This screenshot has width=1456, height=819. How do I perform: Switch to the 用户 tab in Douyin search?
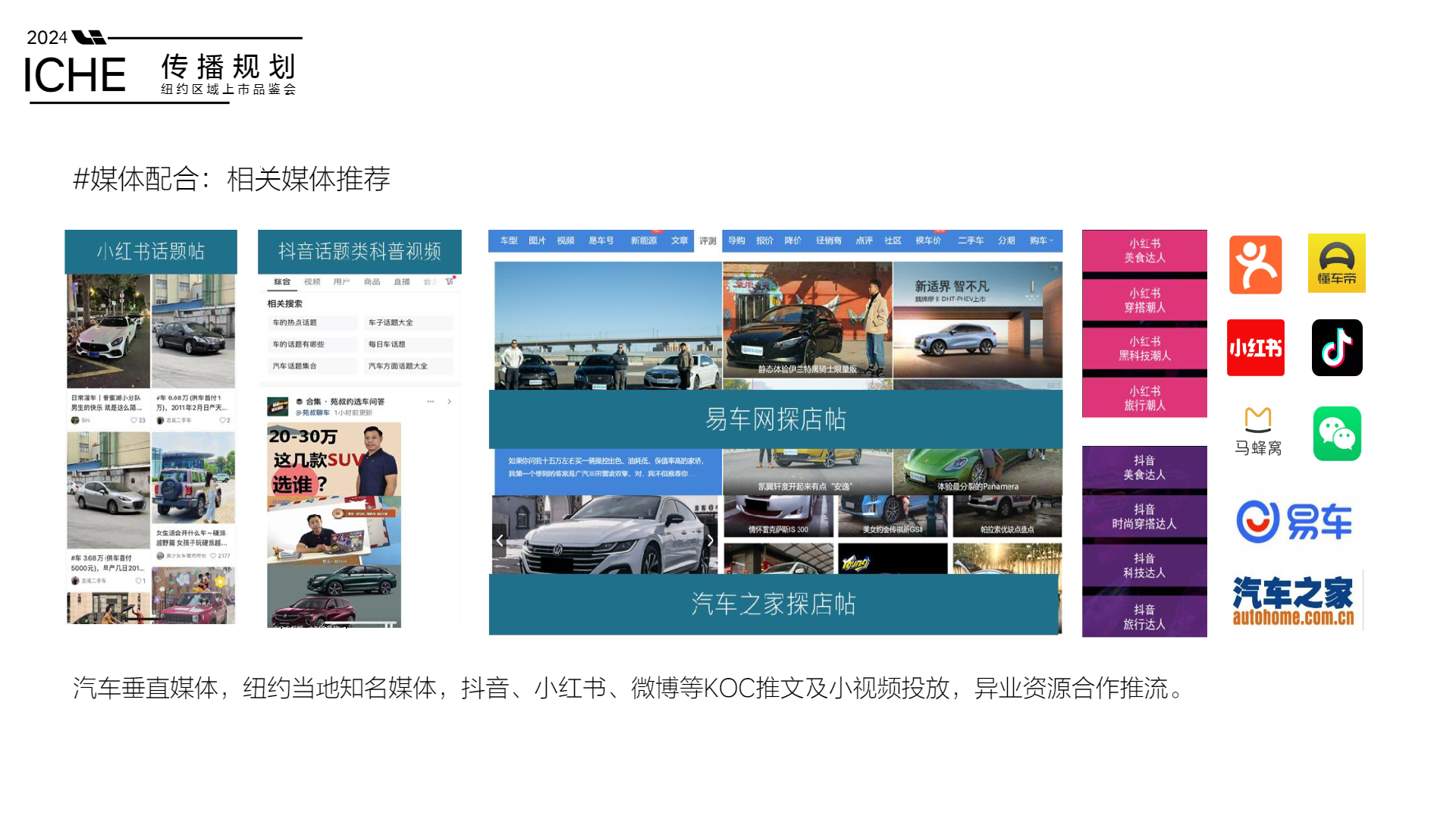coord(341,281)
